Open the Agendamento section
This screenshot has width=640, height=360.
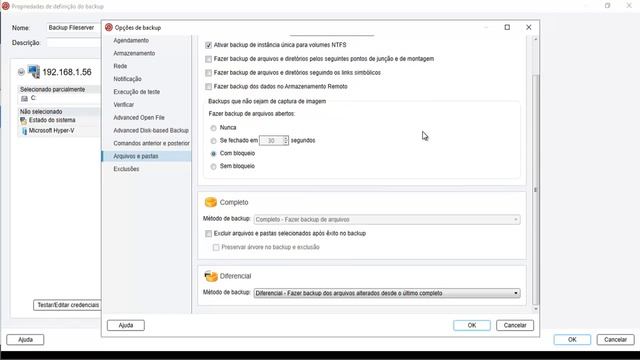[131, 40]
